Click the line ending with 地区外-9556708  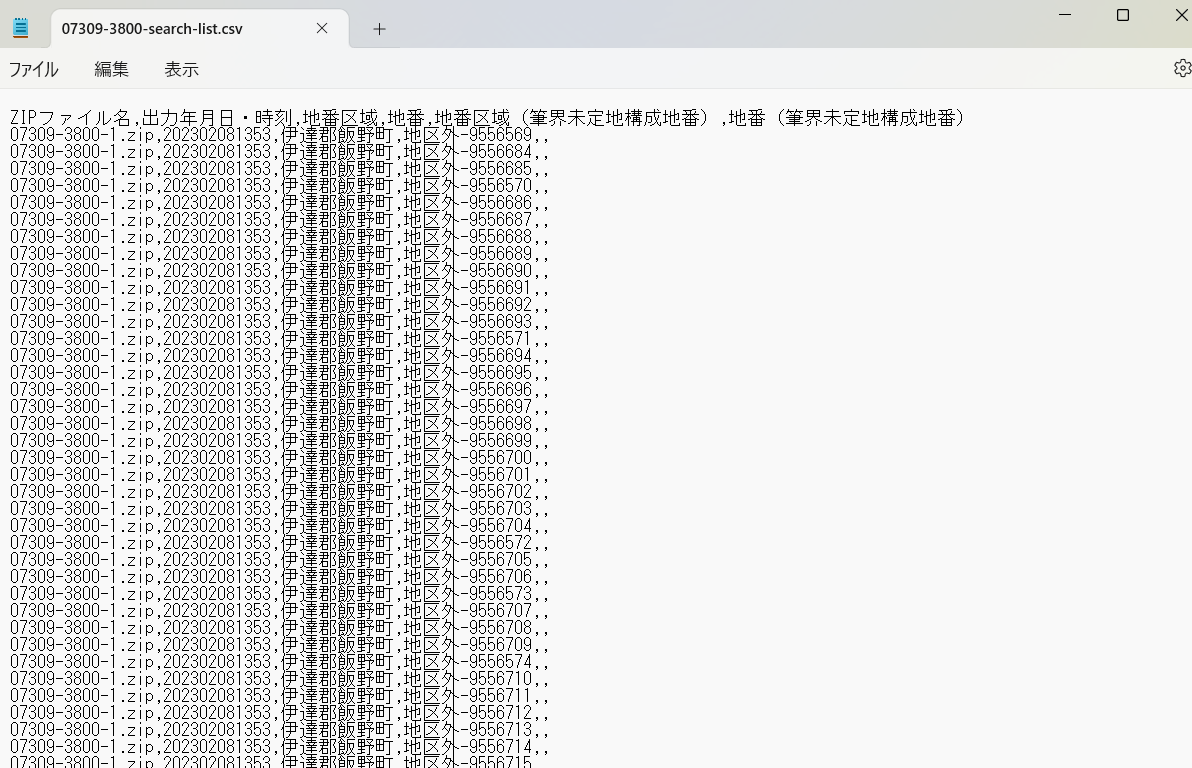[x=279, y=627]
